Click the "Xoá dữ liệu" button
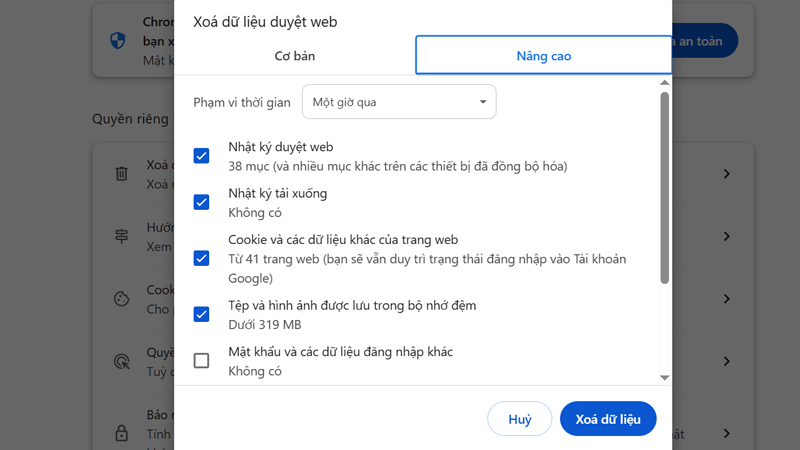Screen dimensions: 800x450 [x=608, y=419]
